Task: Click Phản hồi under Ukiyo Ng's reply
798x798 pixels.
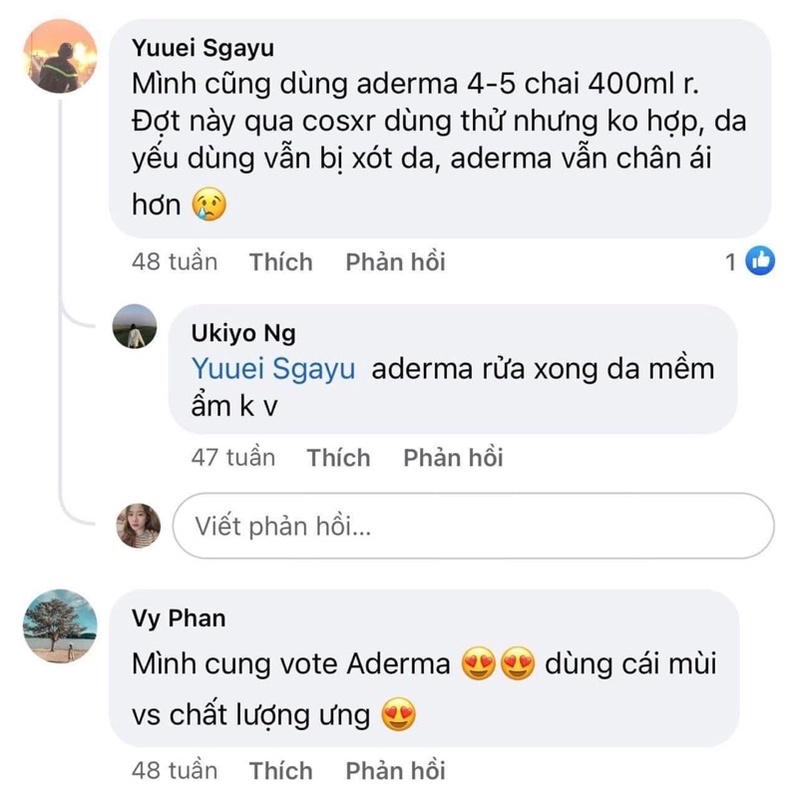Action: pos(453,458)
